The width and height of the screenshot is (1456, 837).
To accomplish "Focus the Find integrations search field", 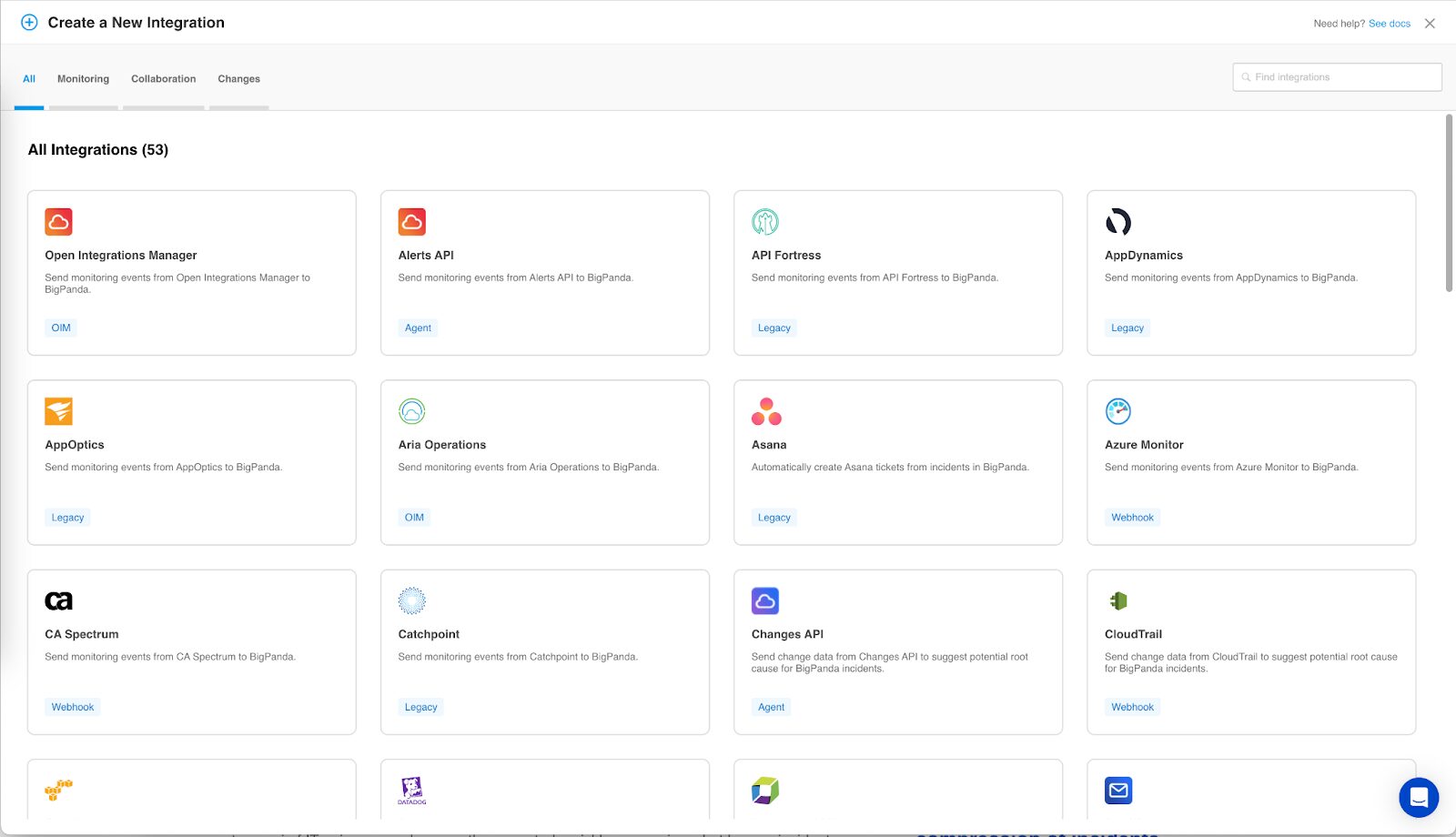I will pos(1337,77).
